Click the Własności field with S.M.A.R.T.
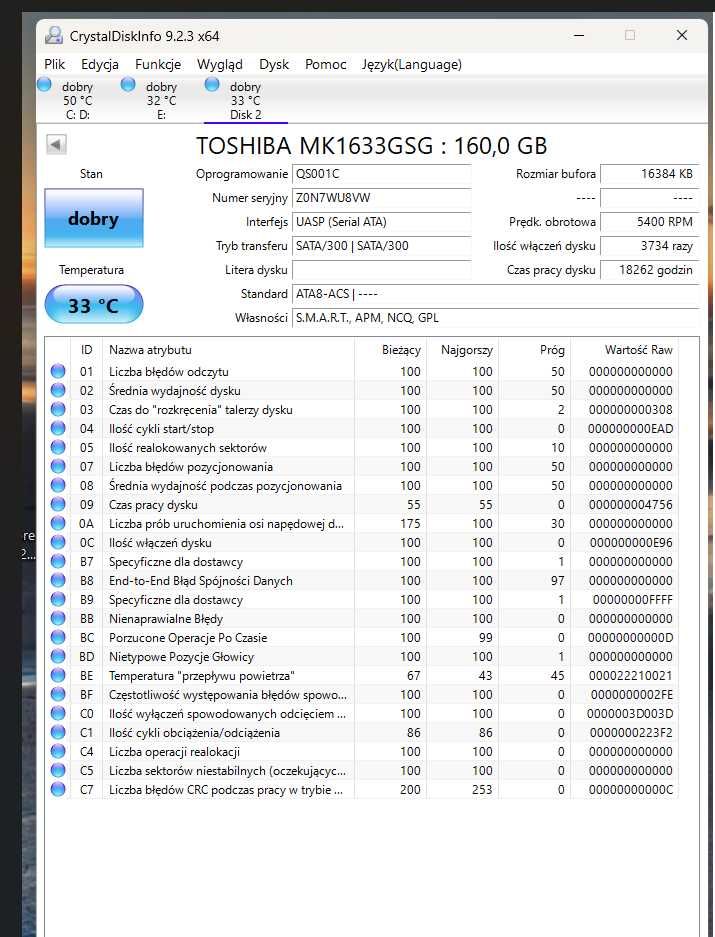 (496, 318)
